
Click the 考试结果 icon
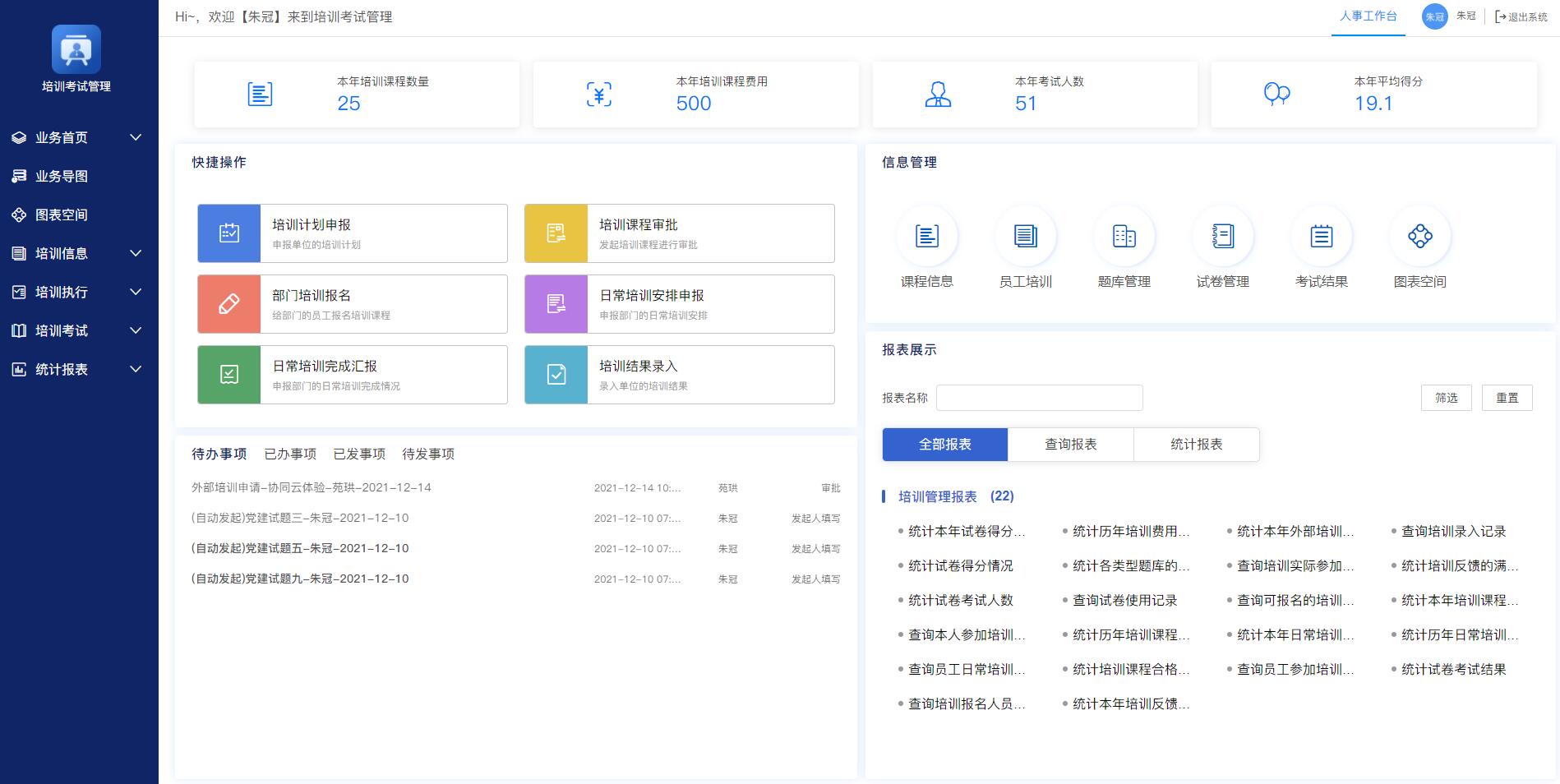click(x=1322, y=247)
